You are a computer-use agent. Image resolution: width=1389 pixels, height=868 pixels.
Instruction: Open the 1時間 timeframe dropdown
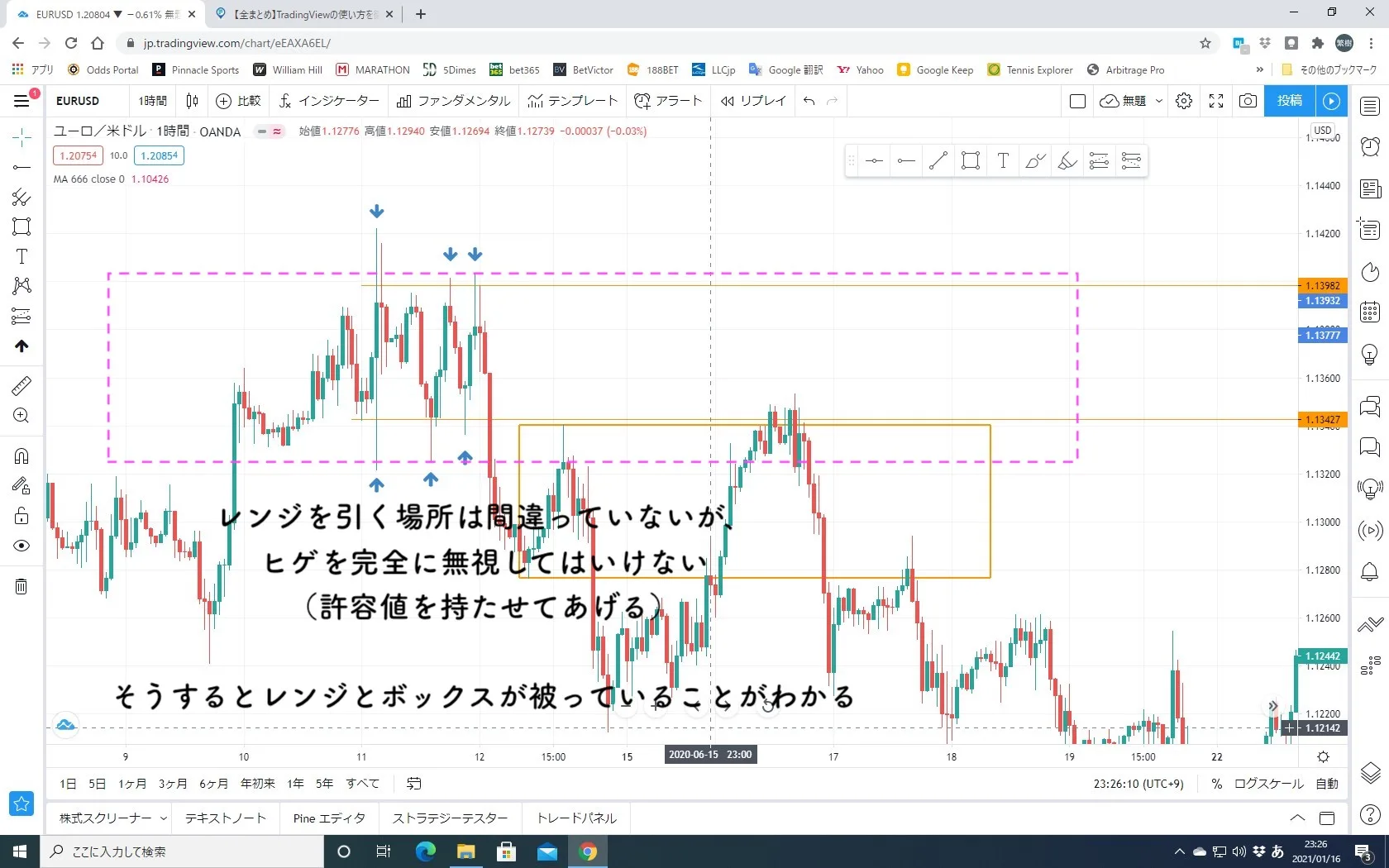(152, 101)
